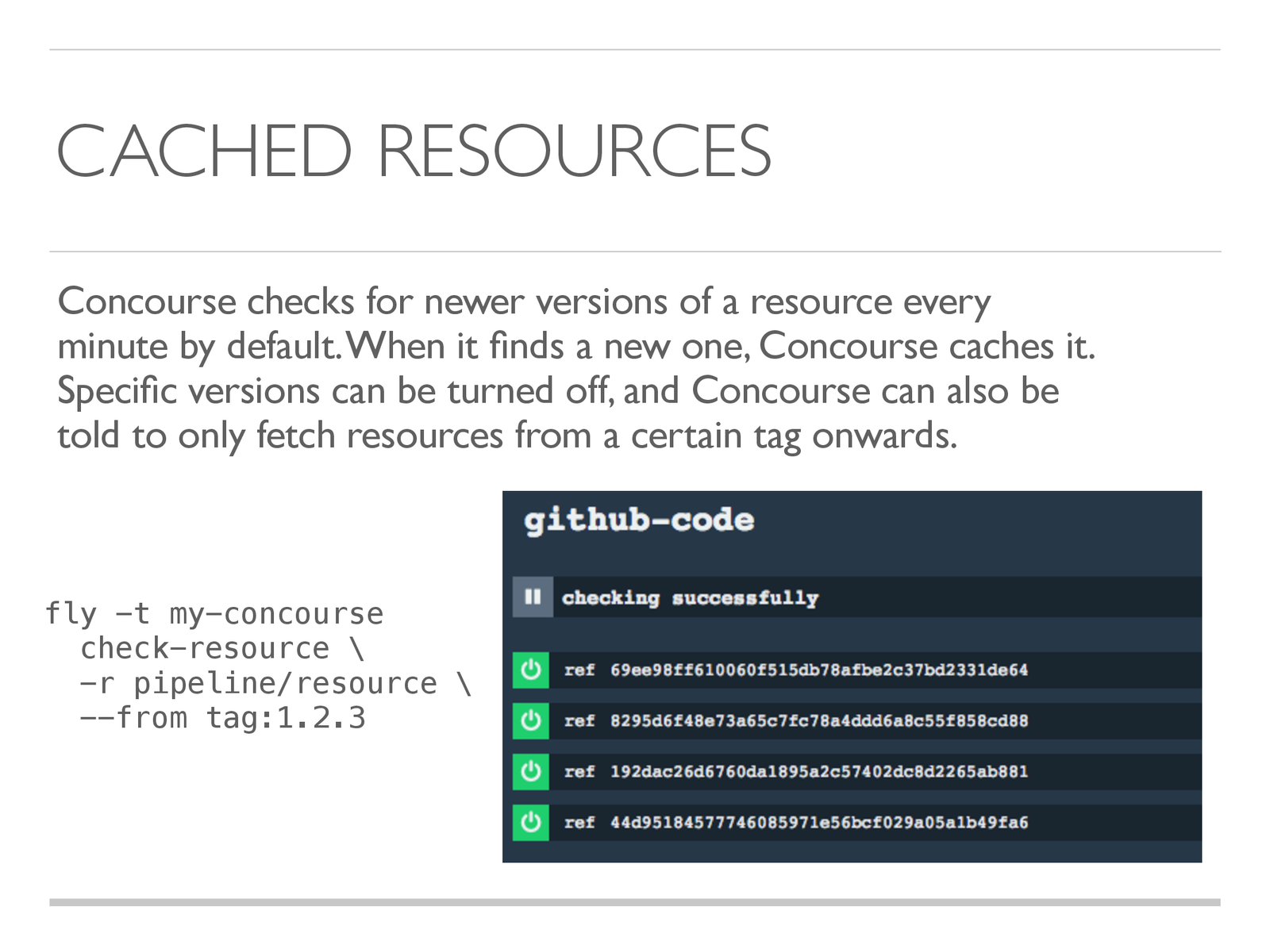
Task: Click the line starting "minute by default"
Action: [576, 347]
